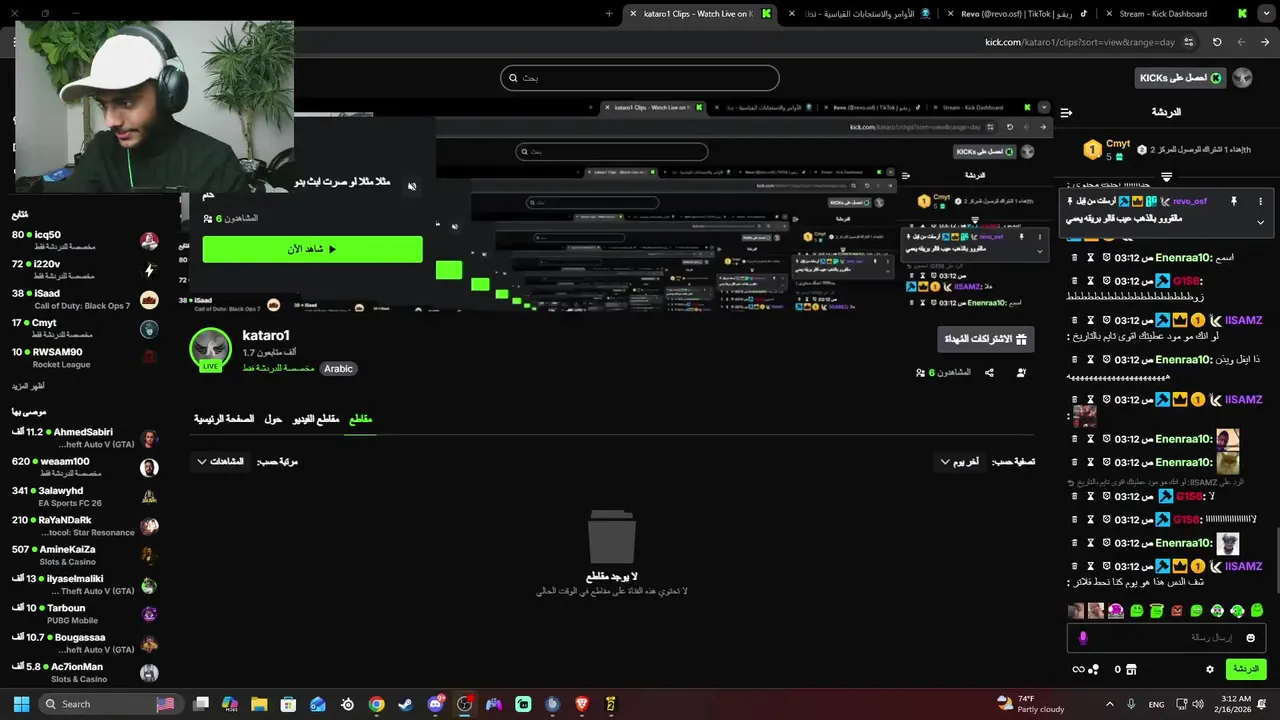Open Steam from the taskbar

(x=405, y=704)
